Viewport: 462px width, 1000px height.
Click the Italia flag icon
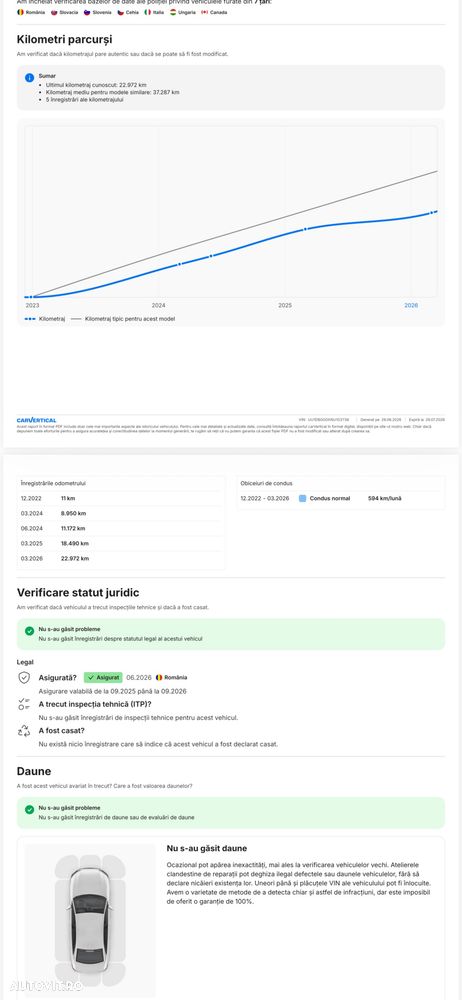(x=148, y=12)
